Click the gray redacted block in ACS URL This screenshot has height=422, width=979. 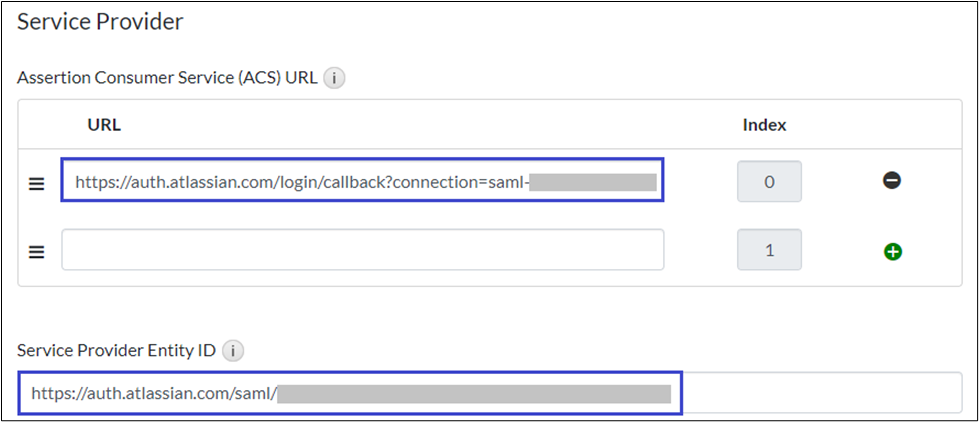pos(594,183)
